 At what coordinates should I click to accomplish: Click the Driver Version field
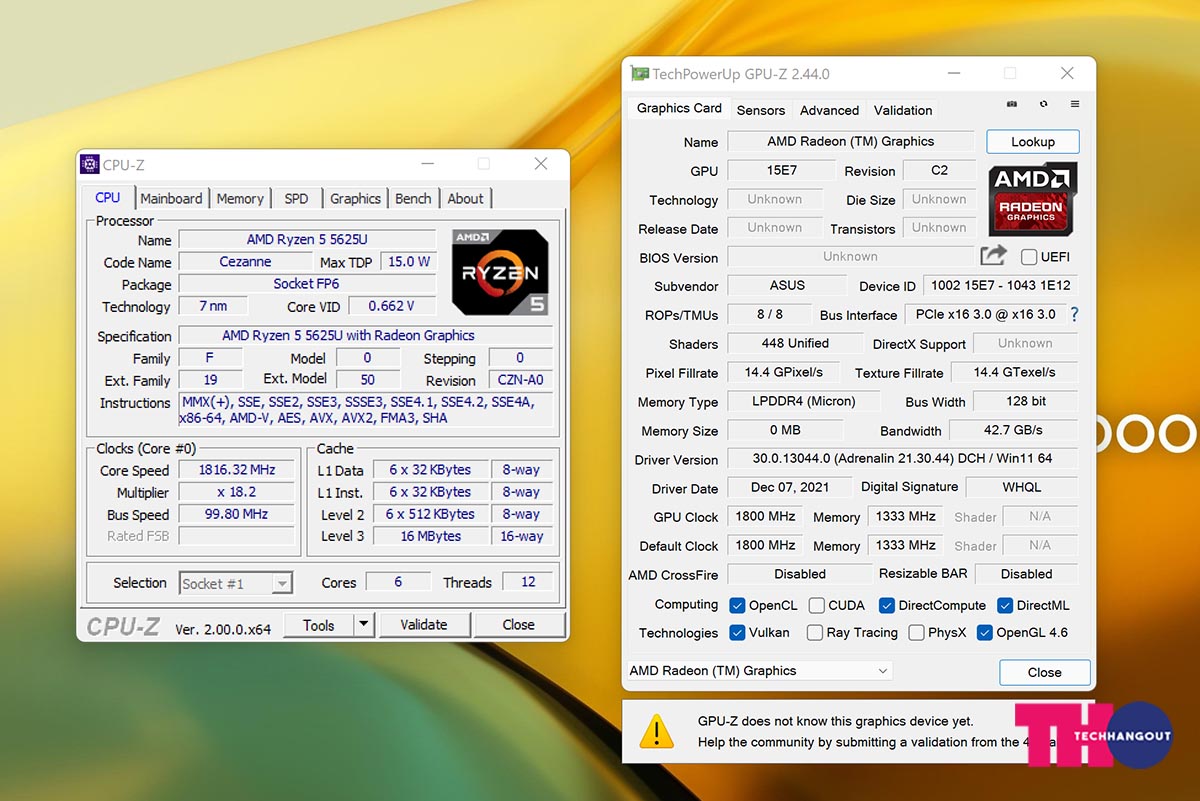[902, 458]
